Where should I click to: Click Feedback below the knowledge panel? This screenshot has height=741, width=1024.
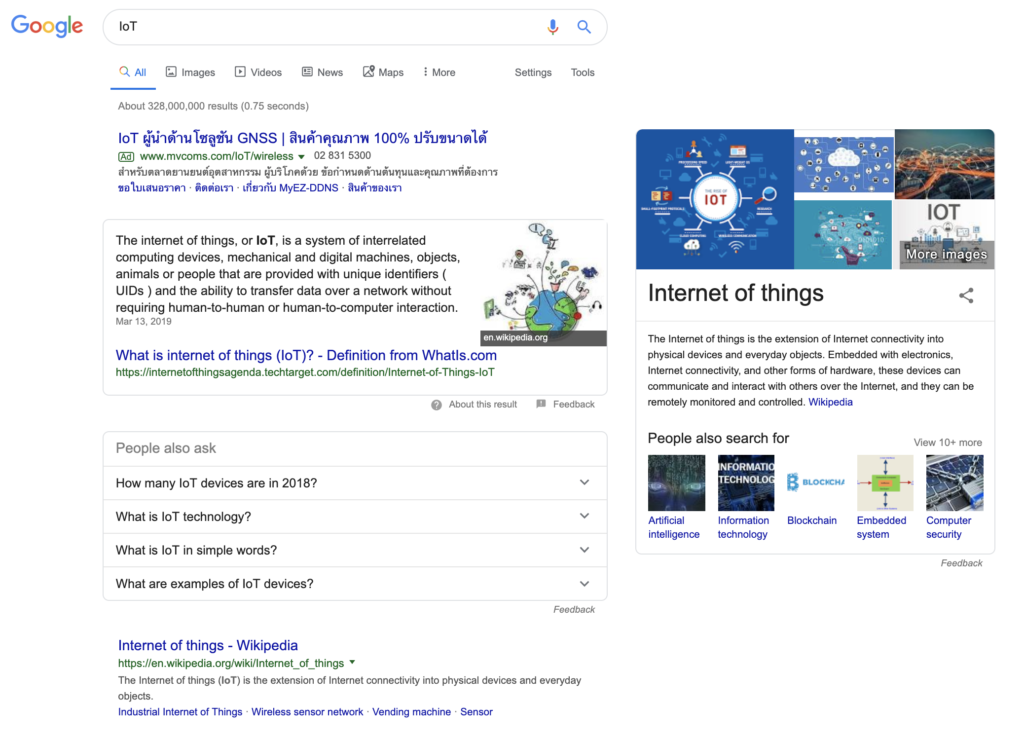point(961,563)
